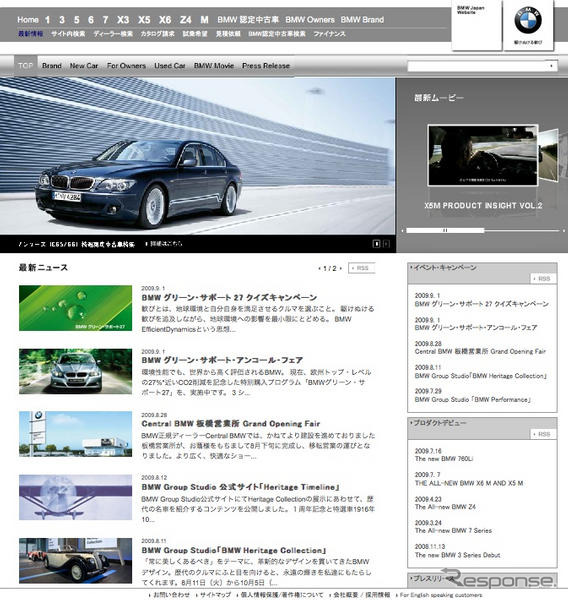Select first banner slide indicator

[376, 243]
